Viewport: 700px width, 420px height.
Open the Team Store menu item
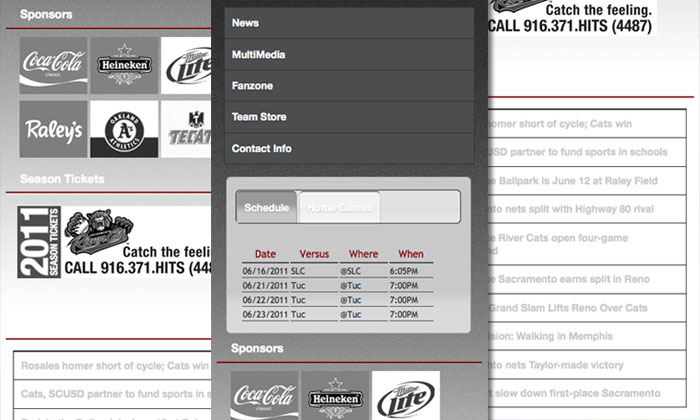click(x=350, y=117)
